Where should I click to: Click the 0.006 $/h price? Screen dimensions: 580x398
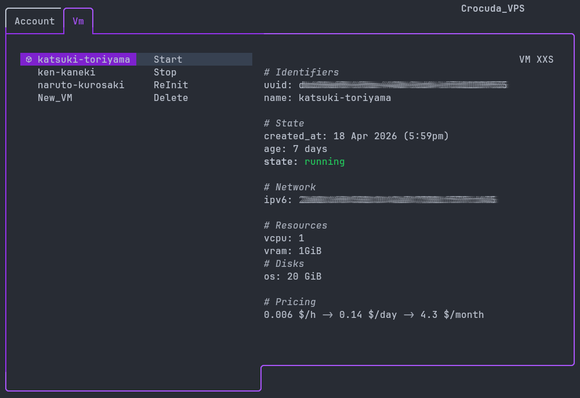coord(290,314)
